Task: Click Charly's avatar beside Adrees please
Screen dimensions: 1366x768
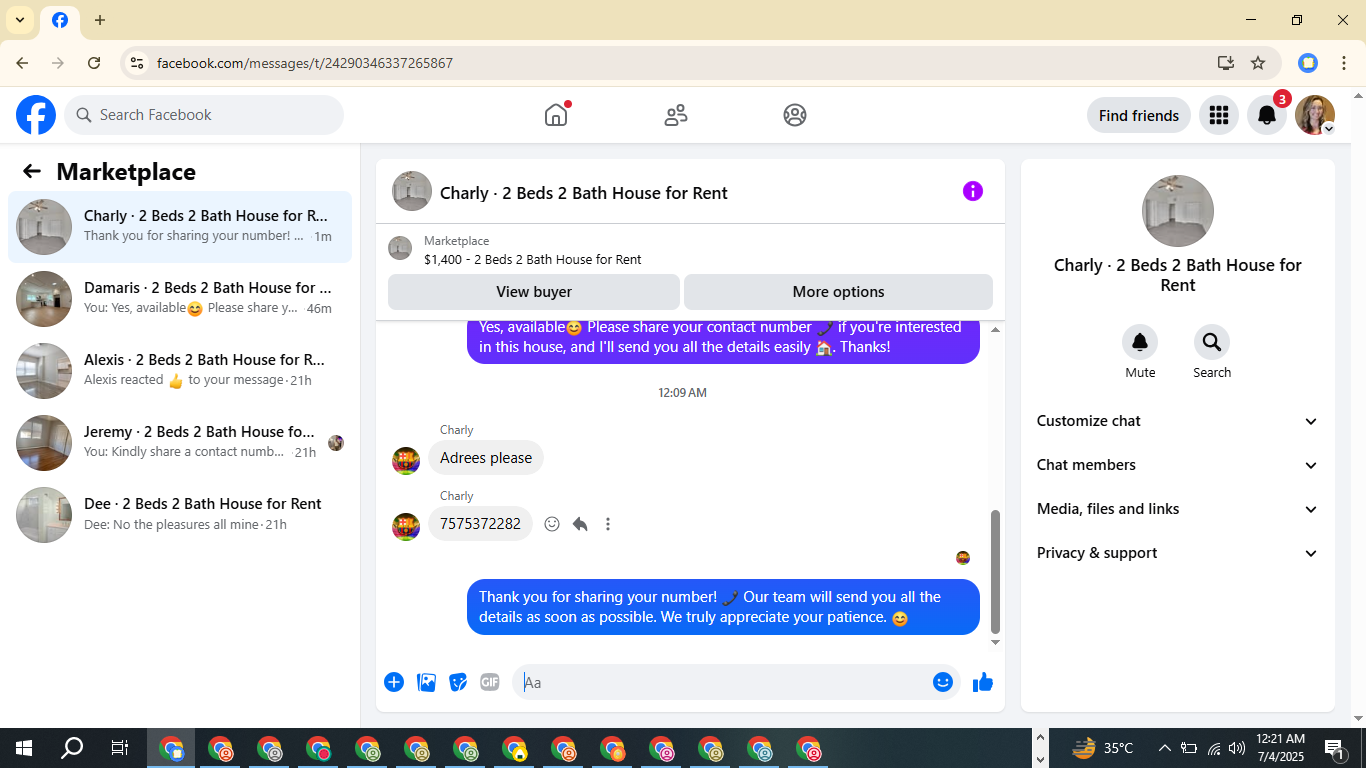Action: [406, 461]
